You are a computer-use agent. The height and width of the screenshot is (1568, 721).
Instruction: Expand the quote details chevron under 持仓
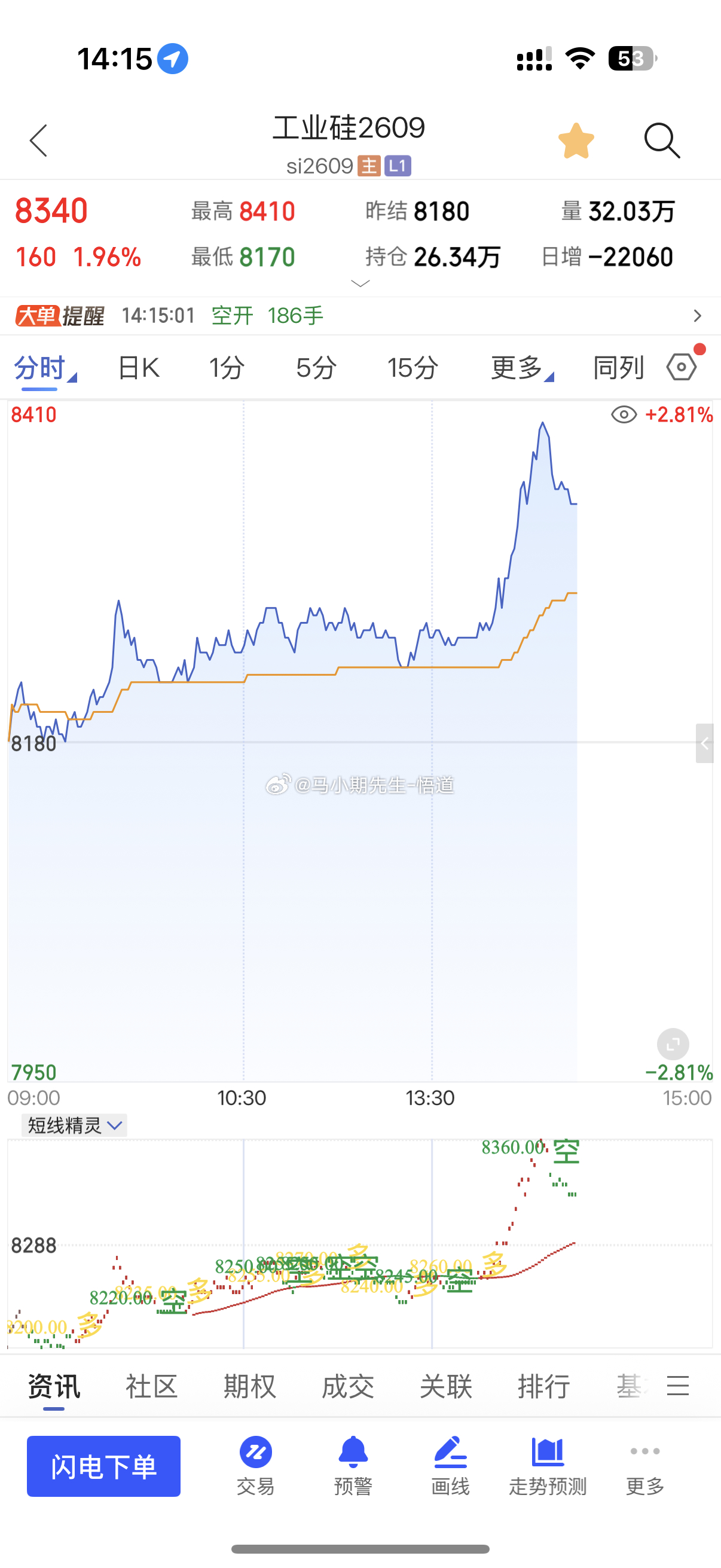click(360, 283)
